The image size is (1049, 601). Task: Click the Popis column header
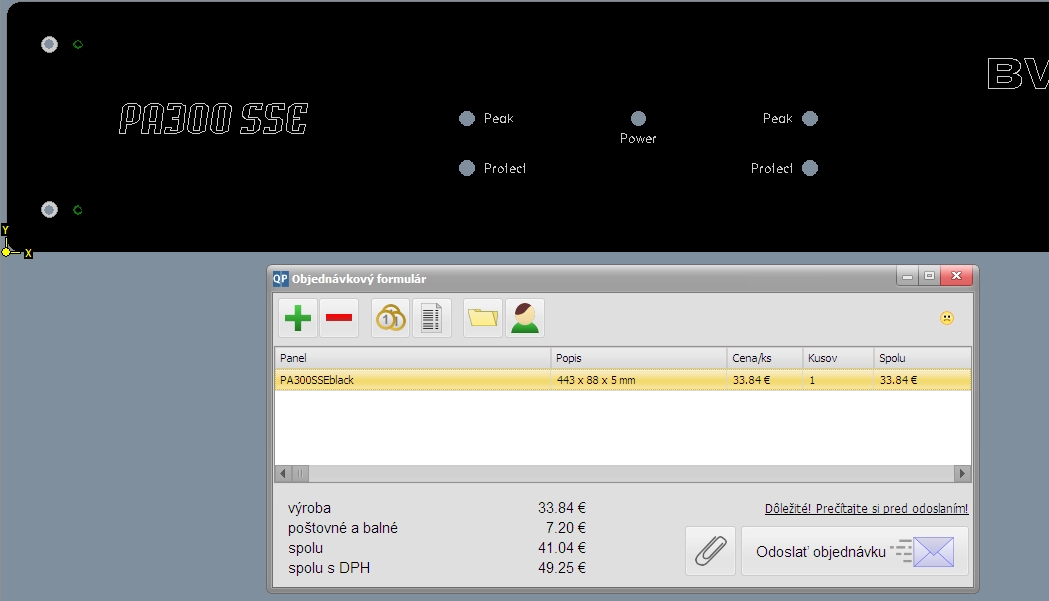[639, 358]
